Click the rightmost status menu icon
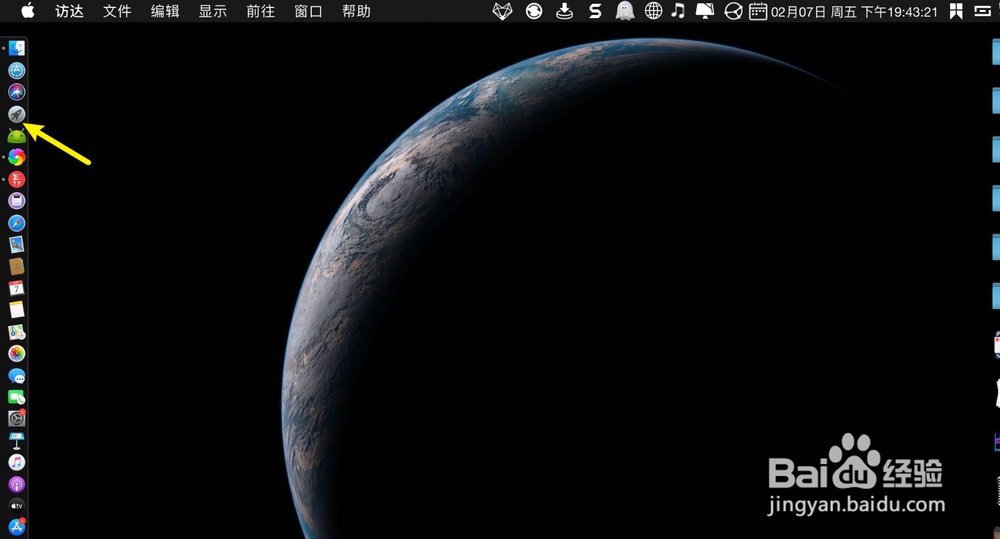Screen dimensions: 1000x539 (x=982, y=11)
